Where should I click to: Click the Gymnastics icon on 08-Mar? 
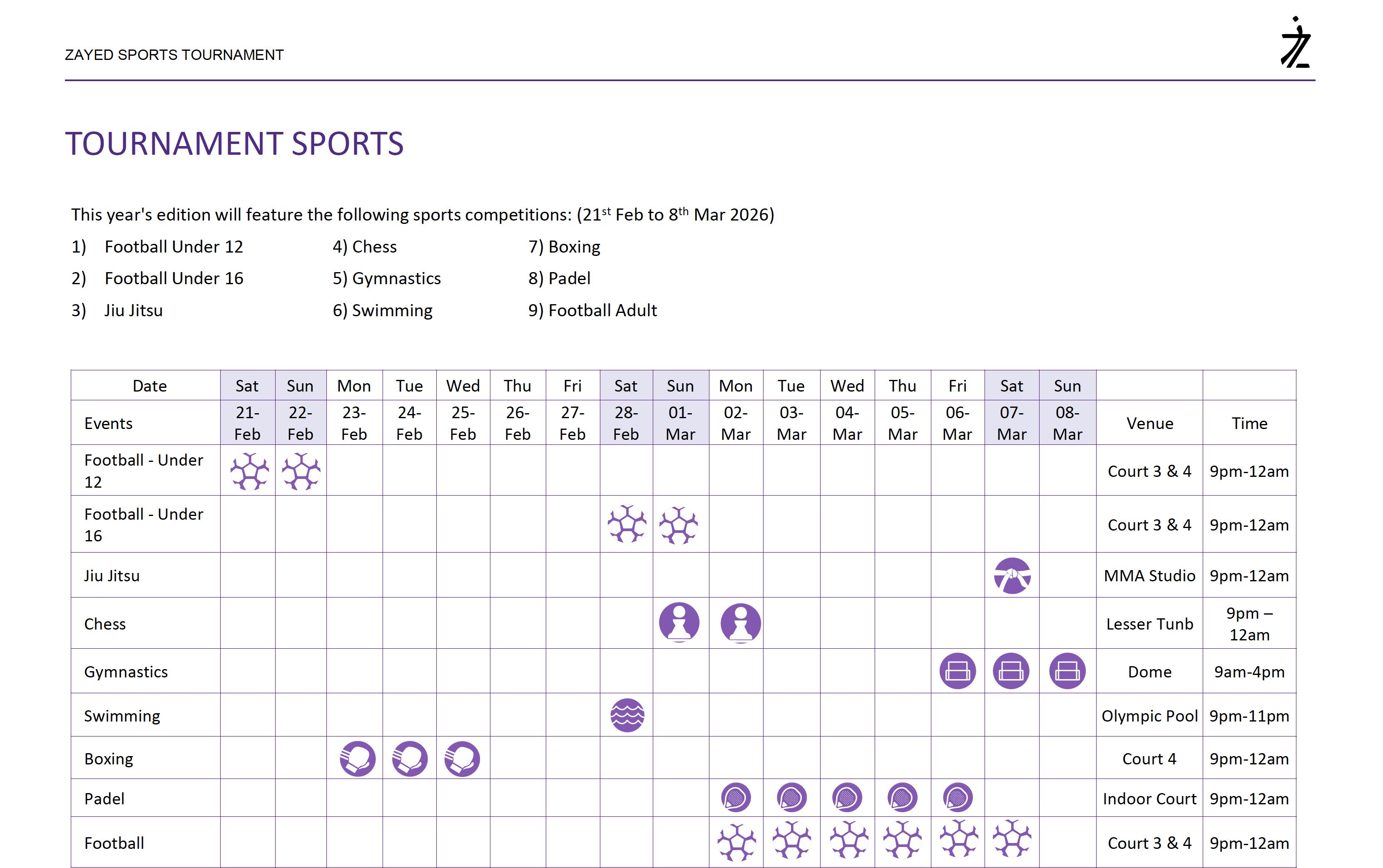pos(1067,671)
